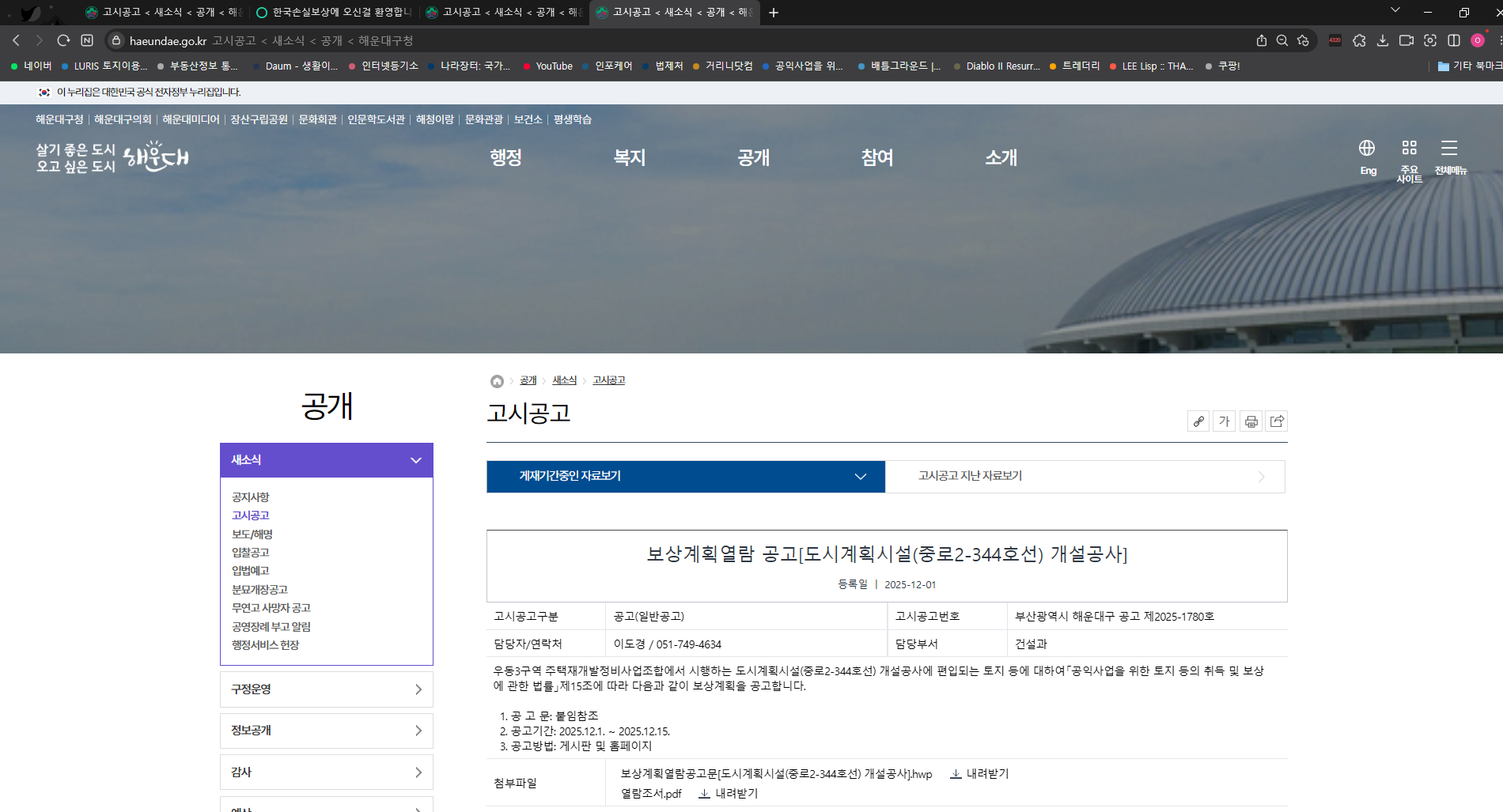Download the 열람조서.pdf attachment
Screen dimensions: 1503x812
click(729, 793)
